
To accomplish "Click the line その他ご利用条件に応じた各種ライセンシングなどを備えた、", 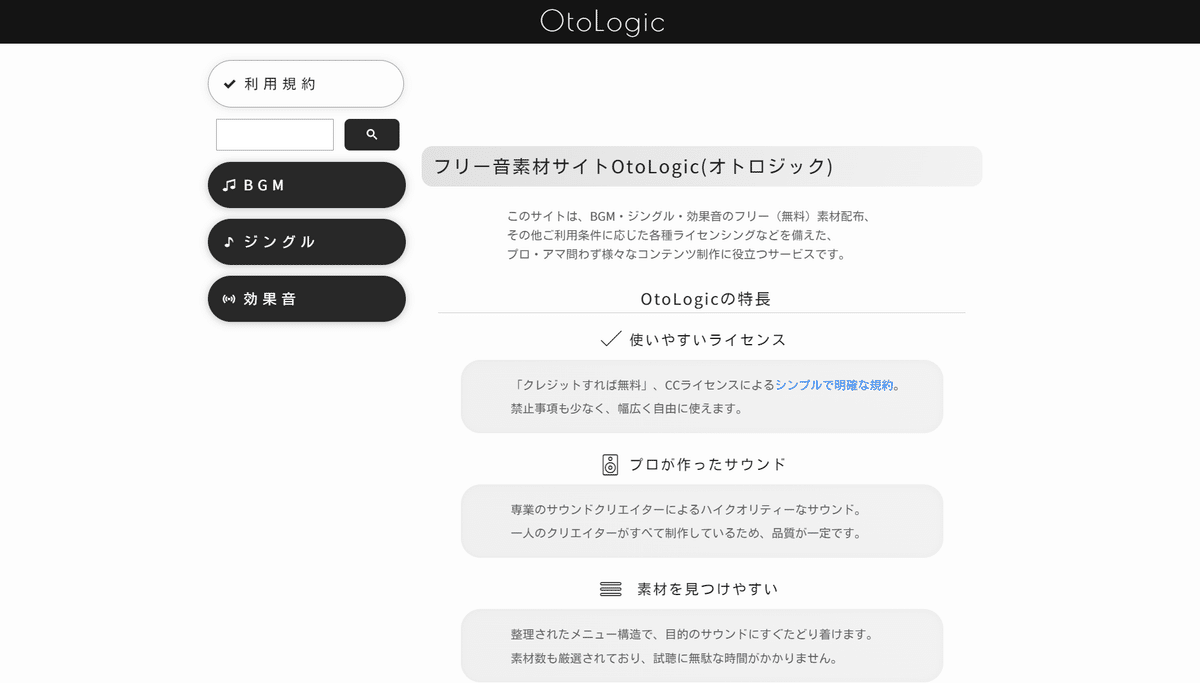I will tap(670, 235).
